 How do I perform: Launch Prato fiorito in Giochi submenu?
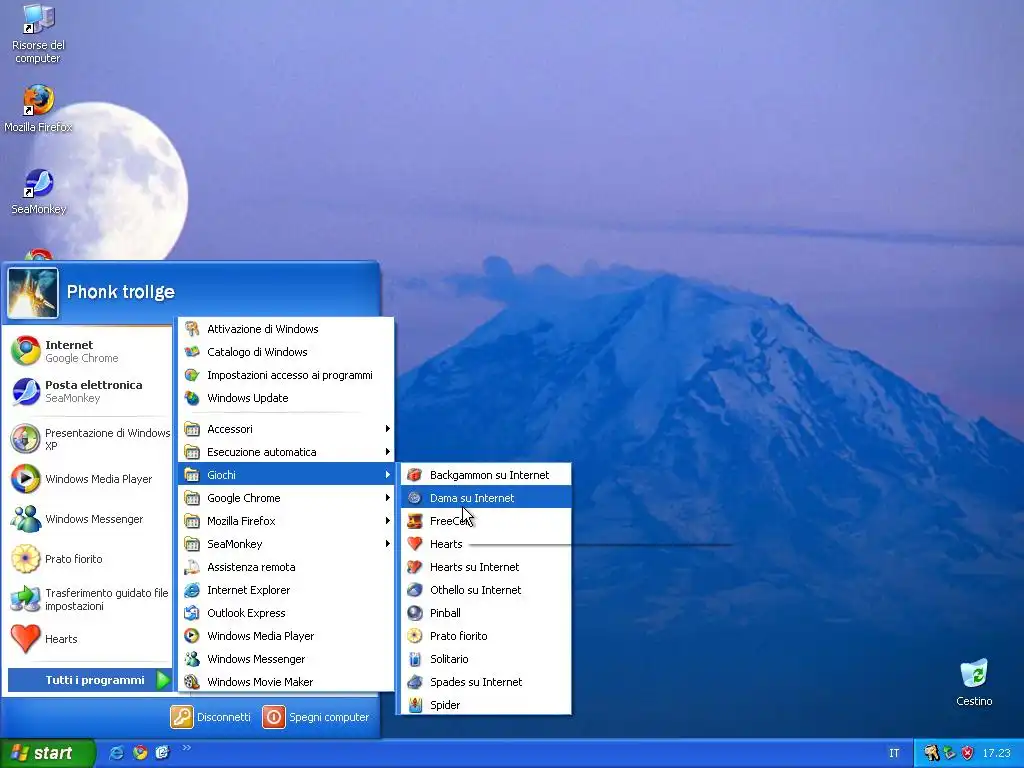pos(486,636)
